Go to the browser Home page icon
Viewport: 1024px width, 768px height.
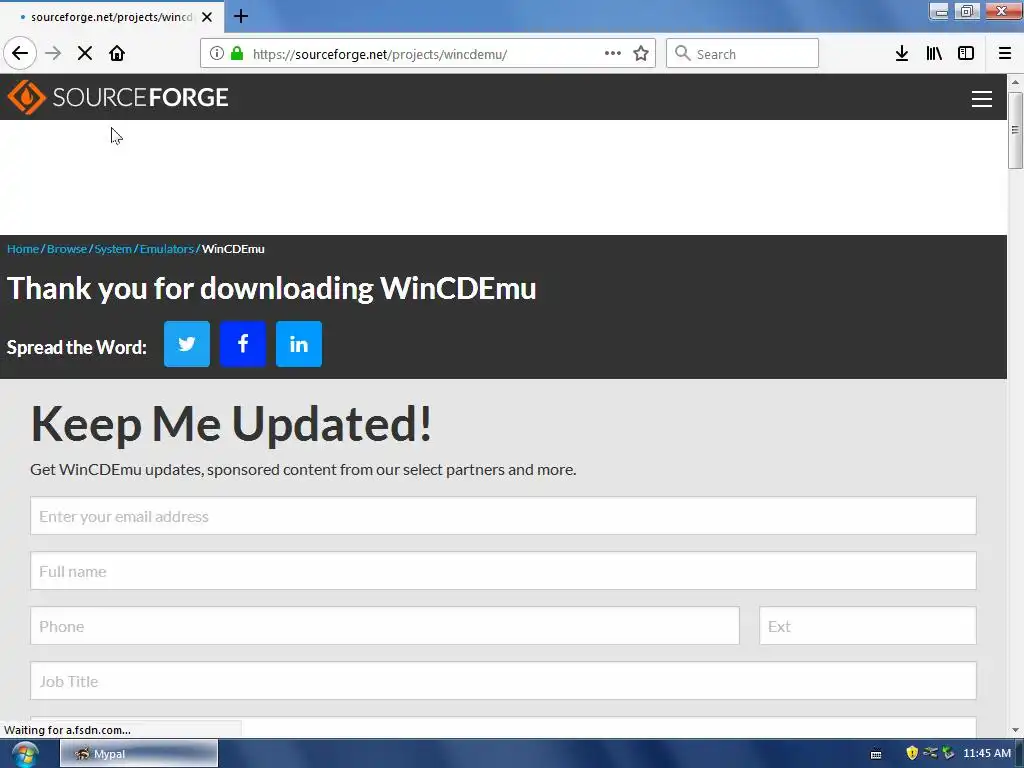117,53
